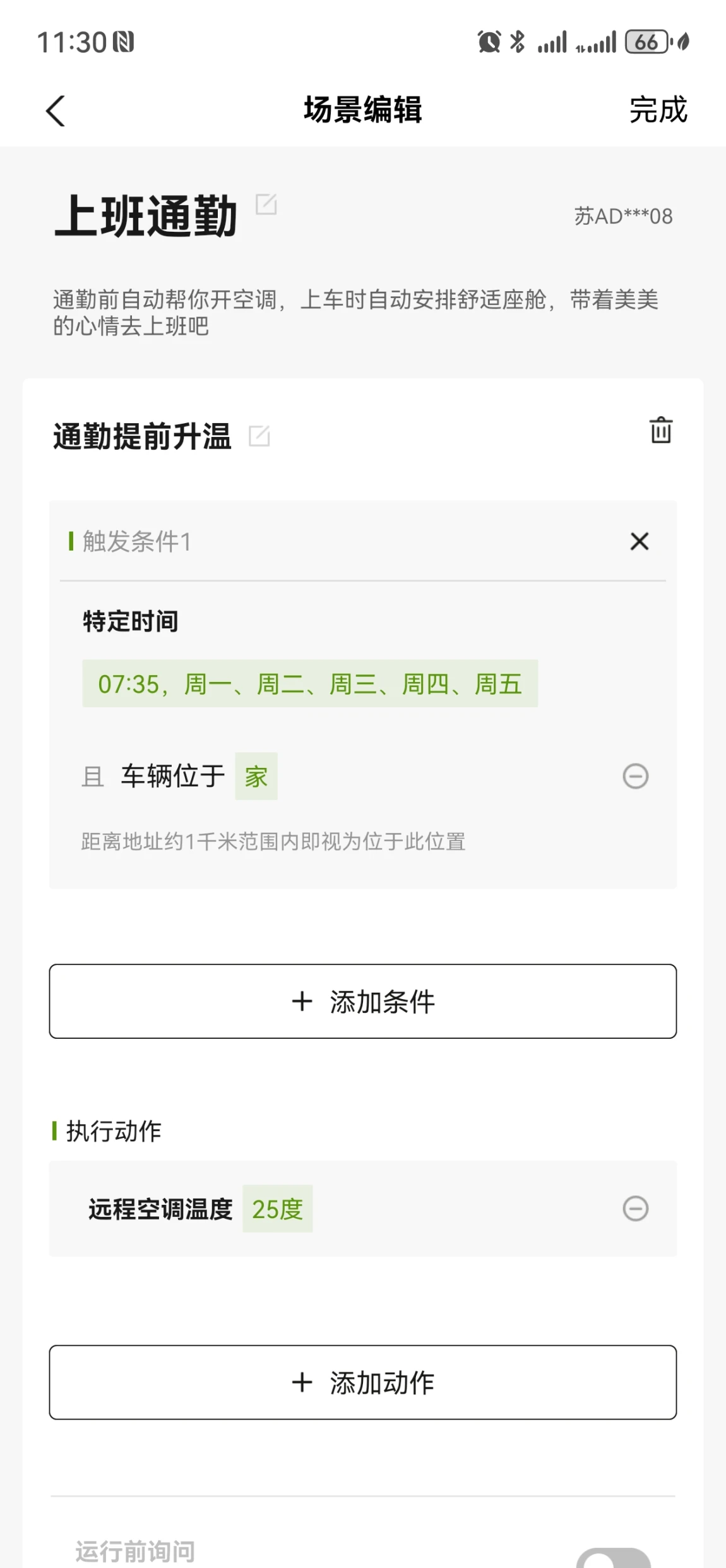Remove trigger condition 1 with X

click(640, 541)
